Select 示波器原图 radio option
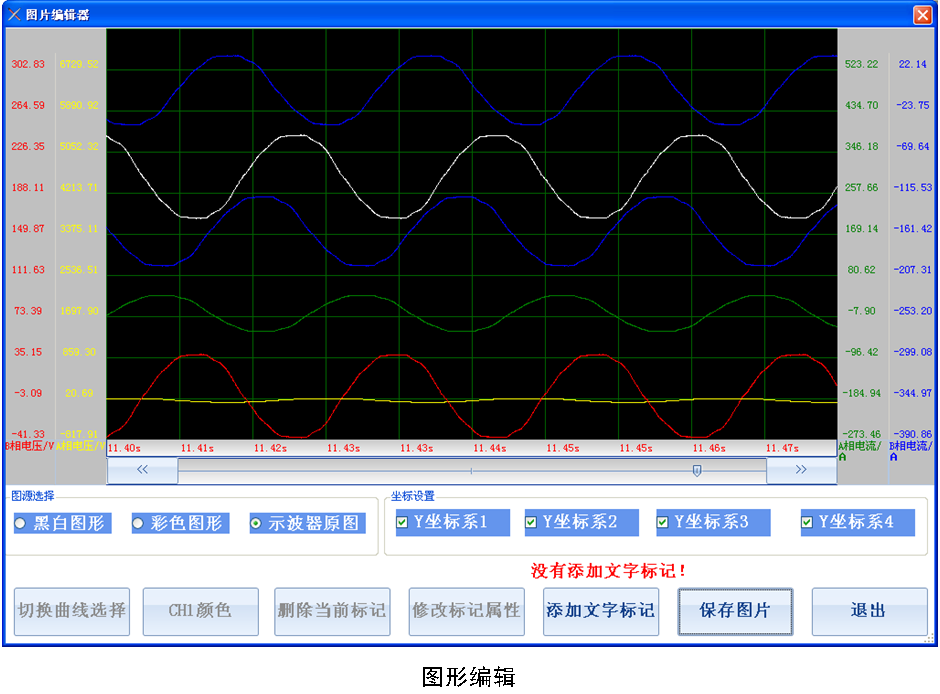 click(x=256, y=523)
